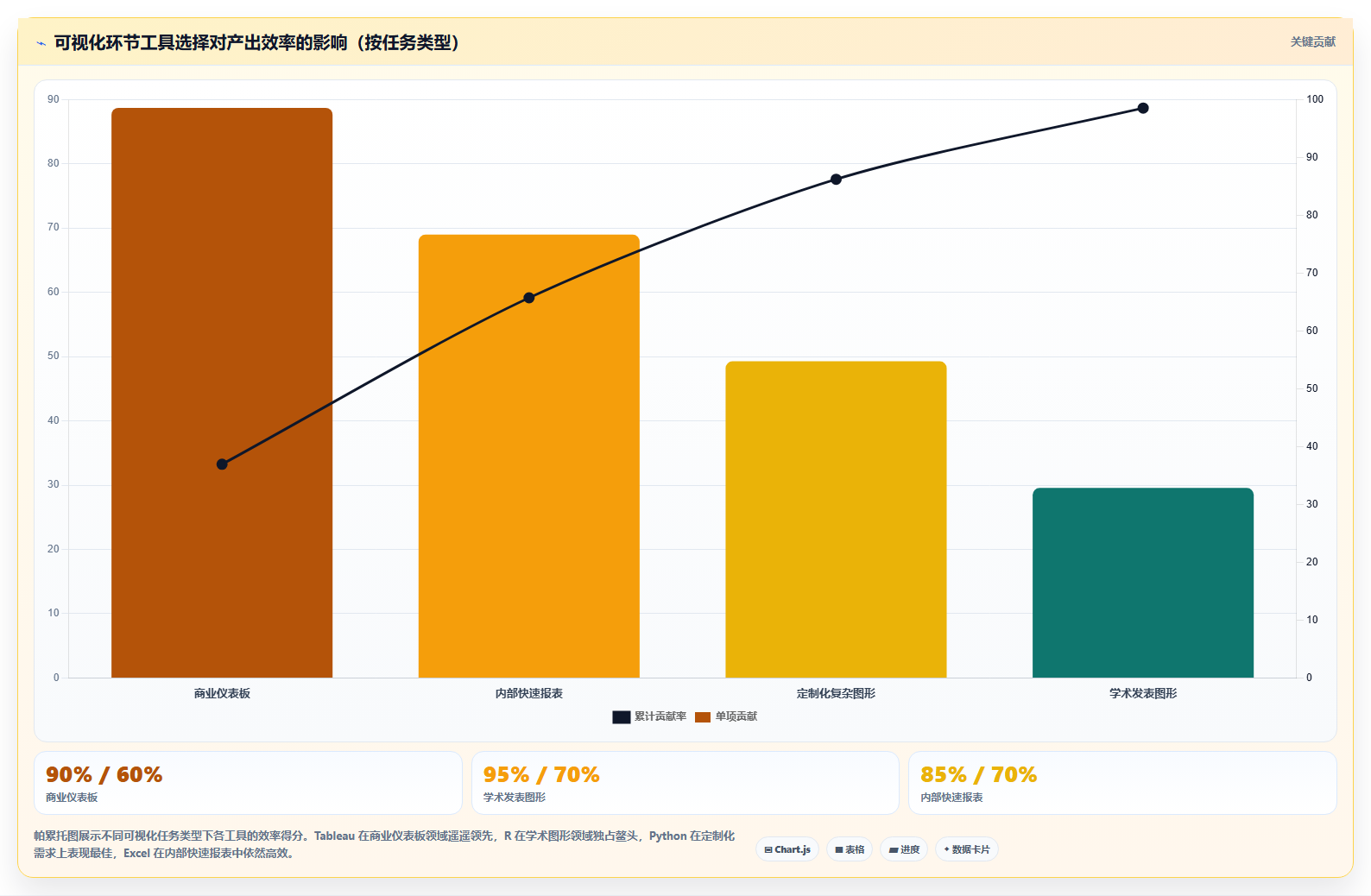This screenshot has height=896, width=1371.
Task: Toggle the 单项贡献 legend swatch
Action: tap(703, 716)
